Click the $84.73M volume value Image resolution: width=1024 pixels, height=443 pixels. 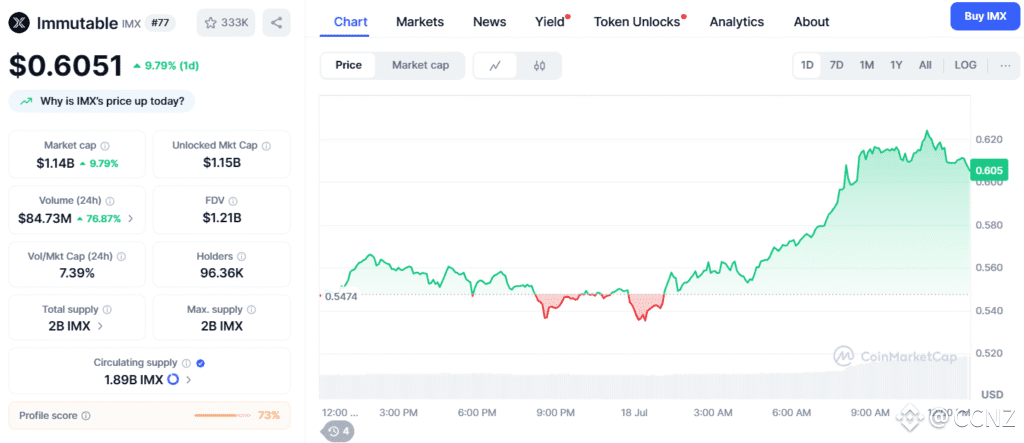[44, 218]
